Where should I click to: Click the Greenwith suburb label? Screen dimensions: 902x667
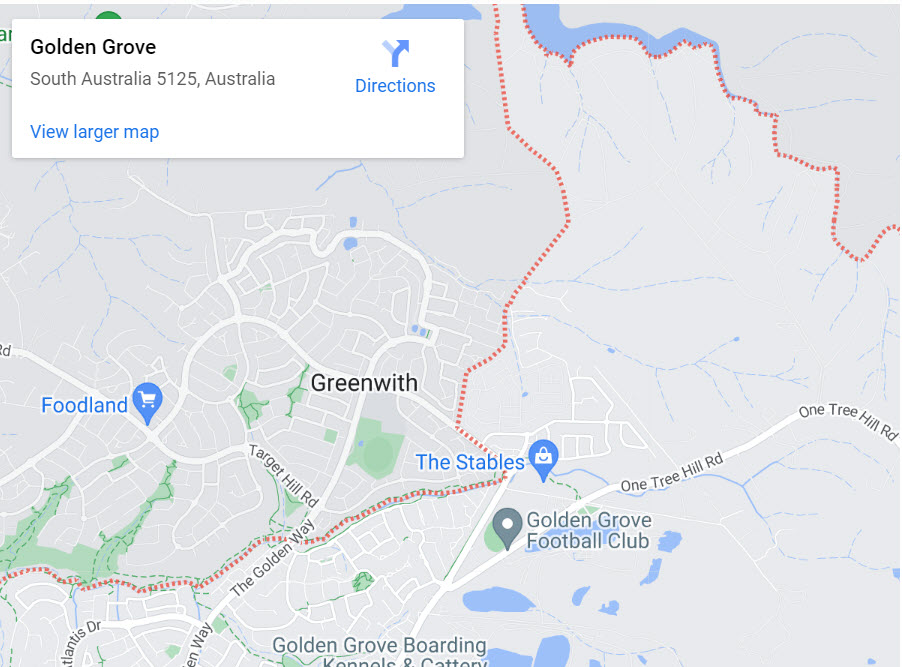click(364, 383)
